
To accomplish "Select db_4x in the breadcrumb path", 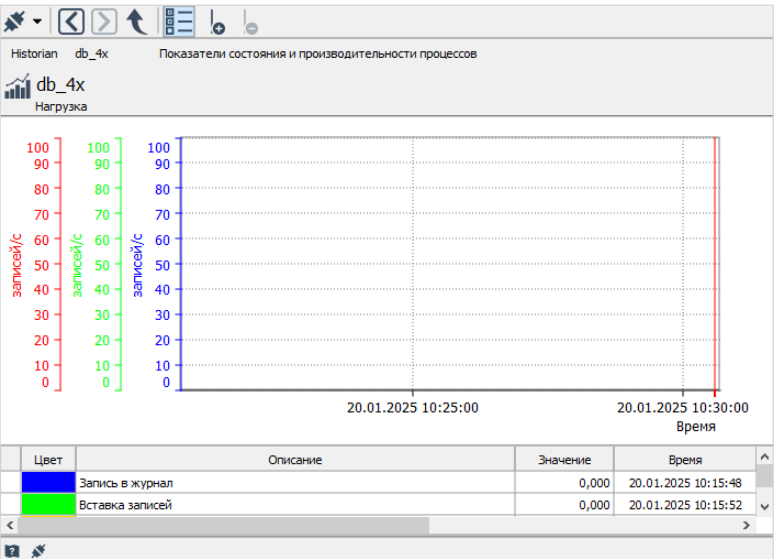I will [x=91, y=54].
